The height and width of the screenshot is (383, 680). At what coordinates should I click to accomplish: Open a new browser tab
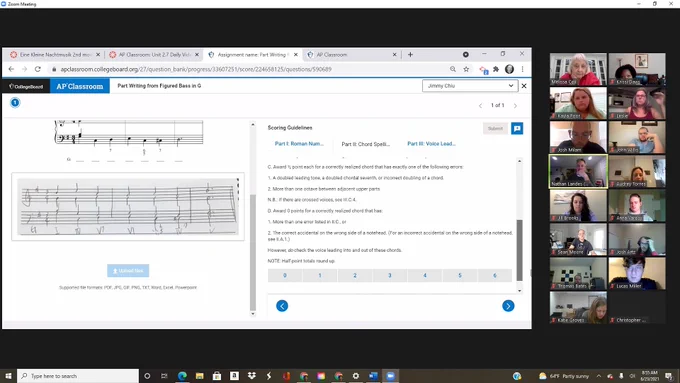pyautogui.click(x=410, y=55)
